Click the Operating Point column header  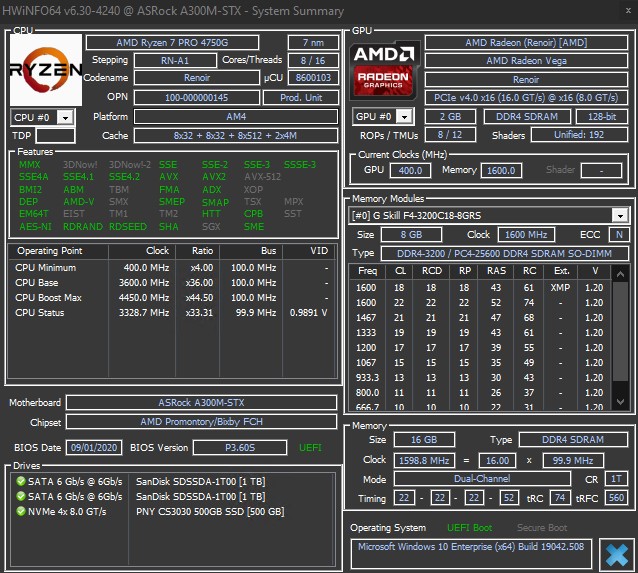point(59,251)
